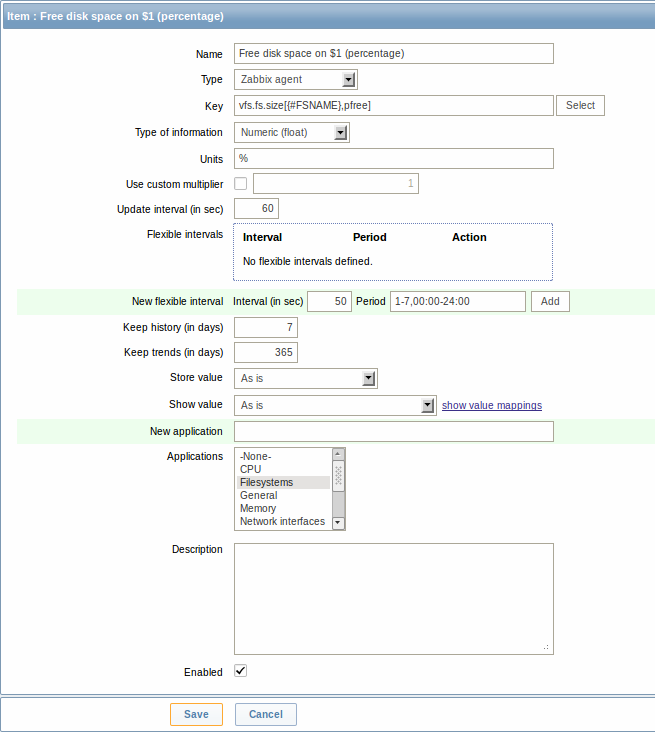
Task: Open the Type of information dropdown
Action: coord(292,133)
